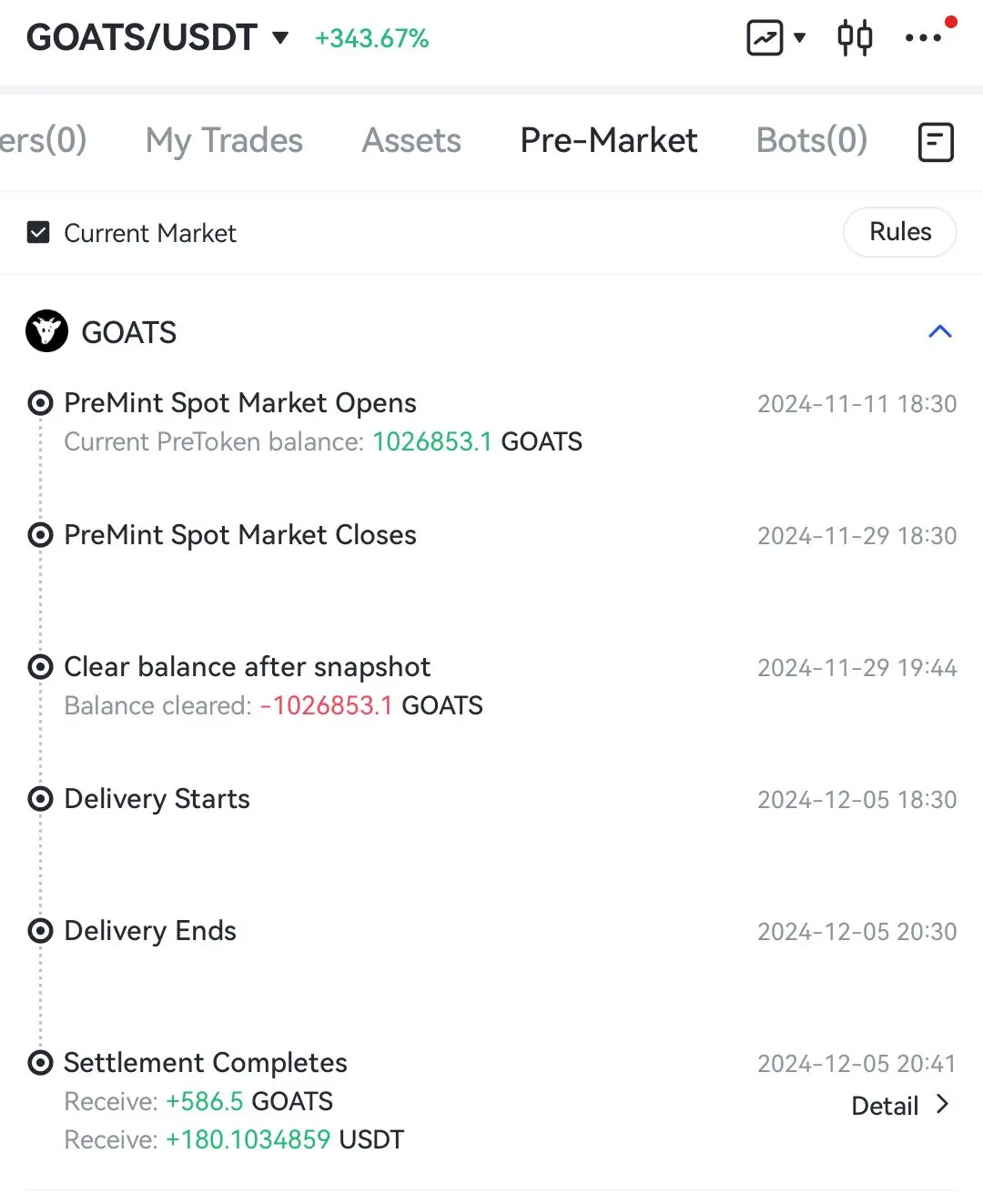The image size is (983, 1204).
Task: Select the Clear balance after snapshot marker
Action: pyautogui.click(x=40, y=666)
